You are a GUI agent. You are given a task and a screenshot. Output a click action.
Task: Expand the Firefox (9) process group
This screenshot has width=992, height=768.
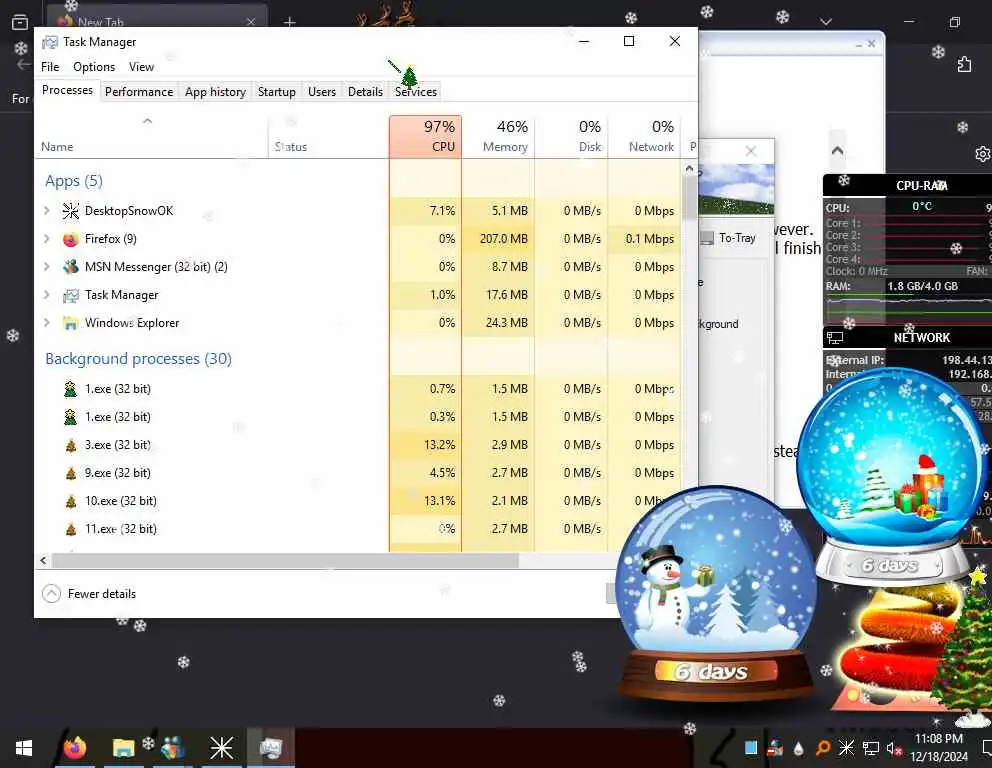click(x=46, y=238)
